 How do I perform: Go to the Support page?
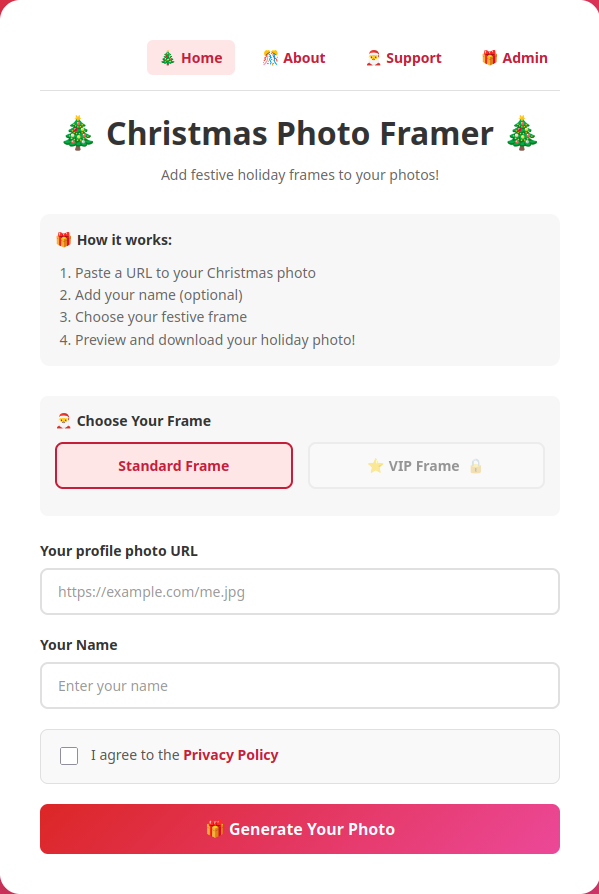point(404,58)
